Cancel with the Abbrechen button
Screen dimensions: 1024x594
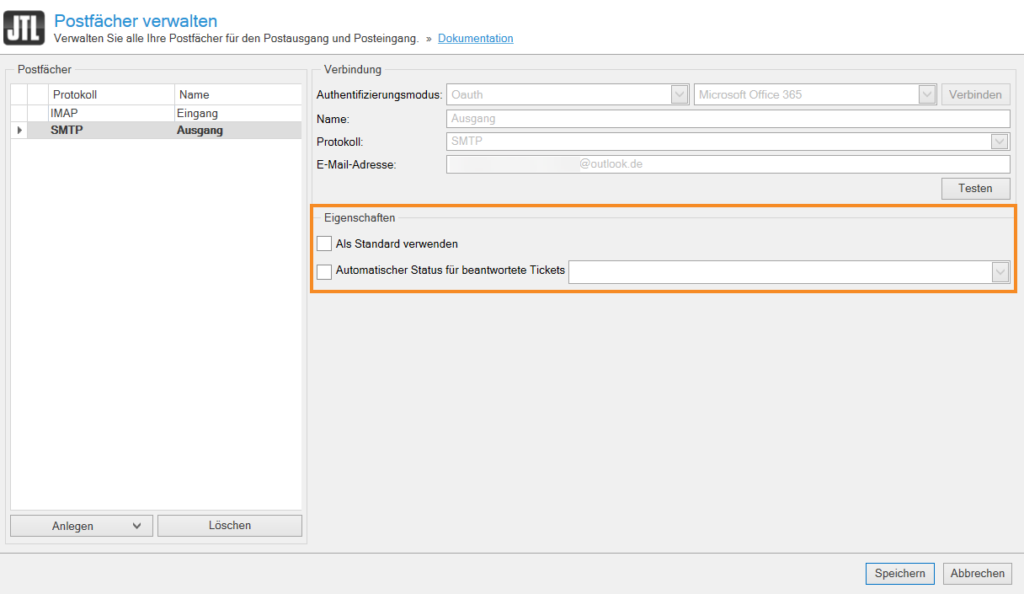click(x=977, y=573)
